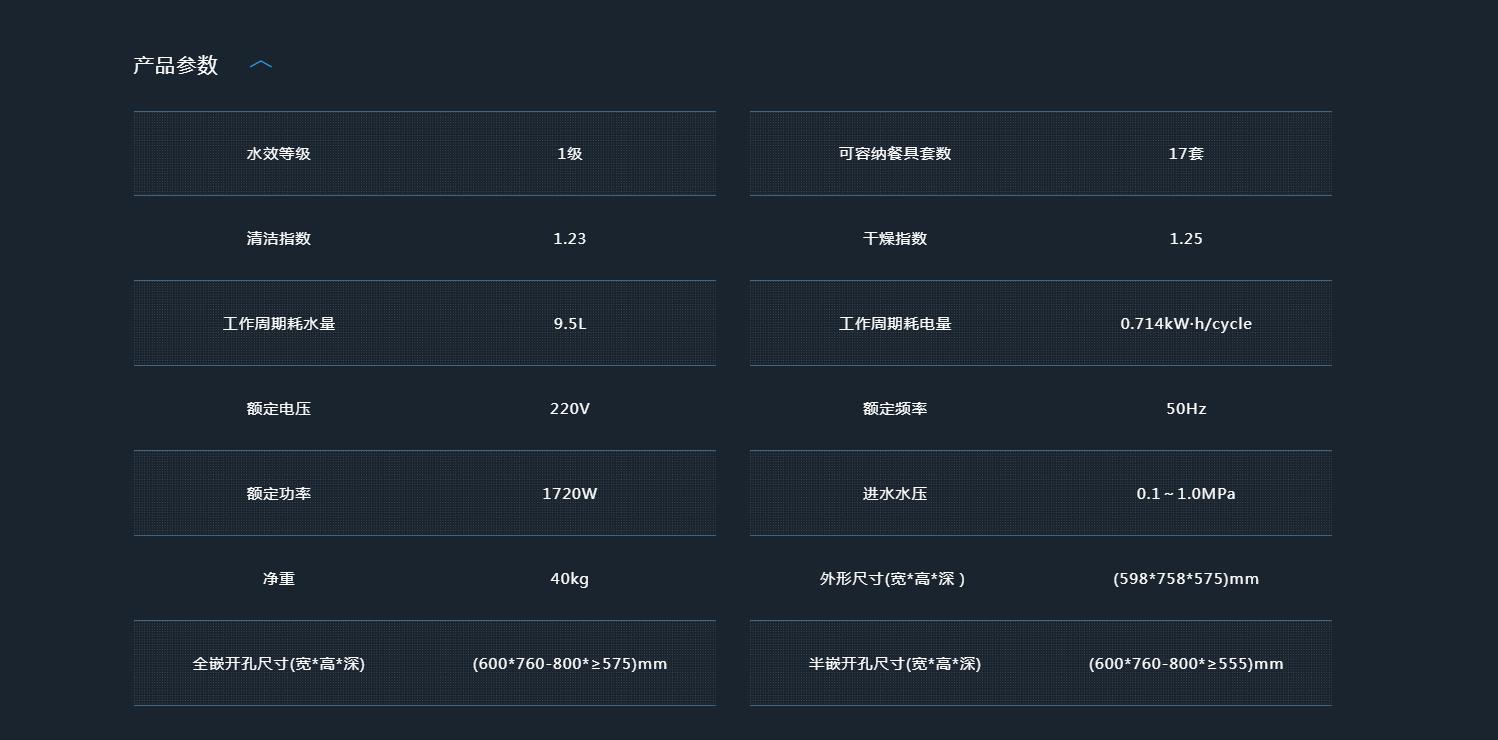Select the 工作周期耗水量 label

click(x=279, y=324)
